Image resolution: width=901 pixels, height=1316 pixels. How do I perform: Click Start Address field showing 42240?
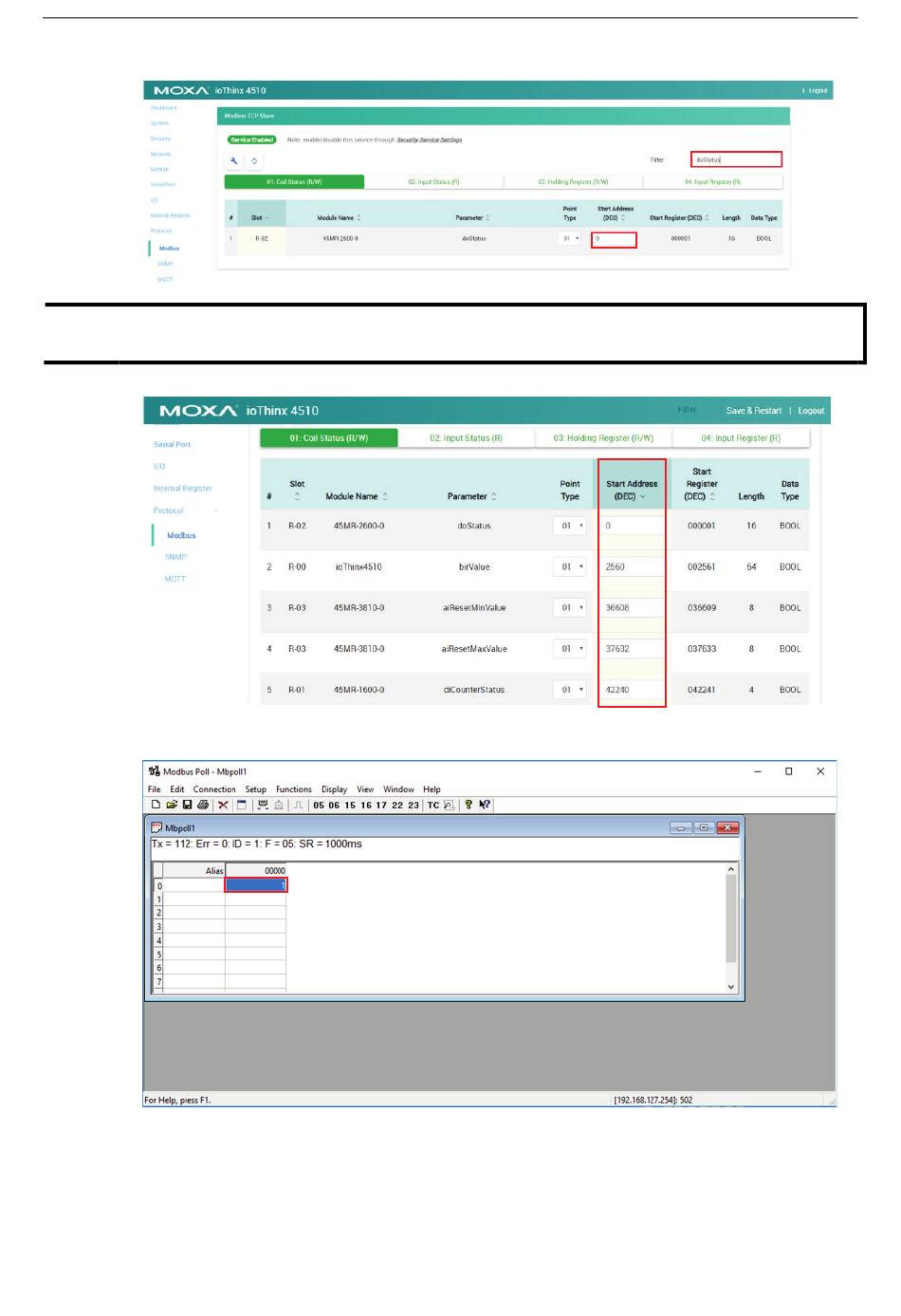pos(632,690)
